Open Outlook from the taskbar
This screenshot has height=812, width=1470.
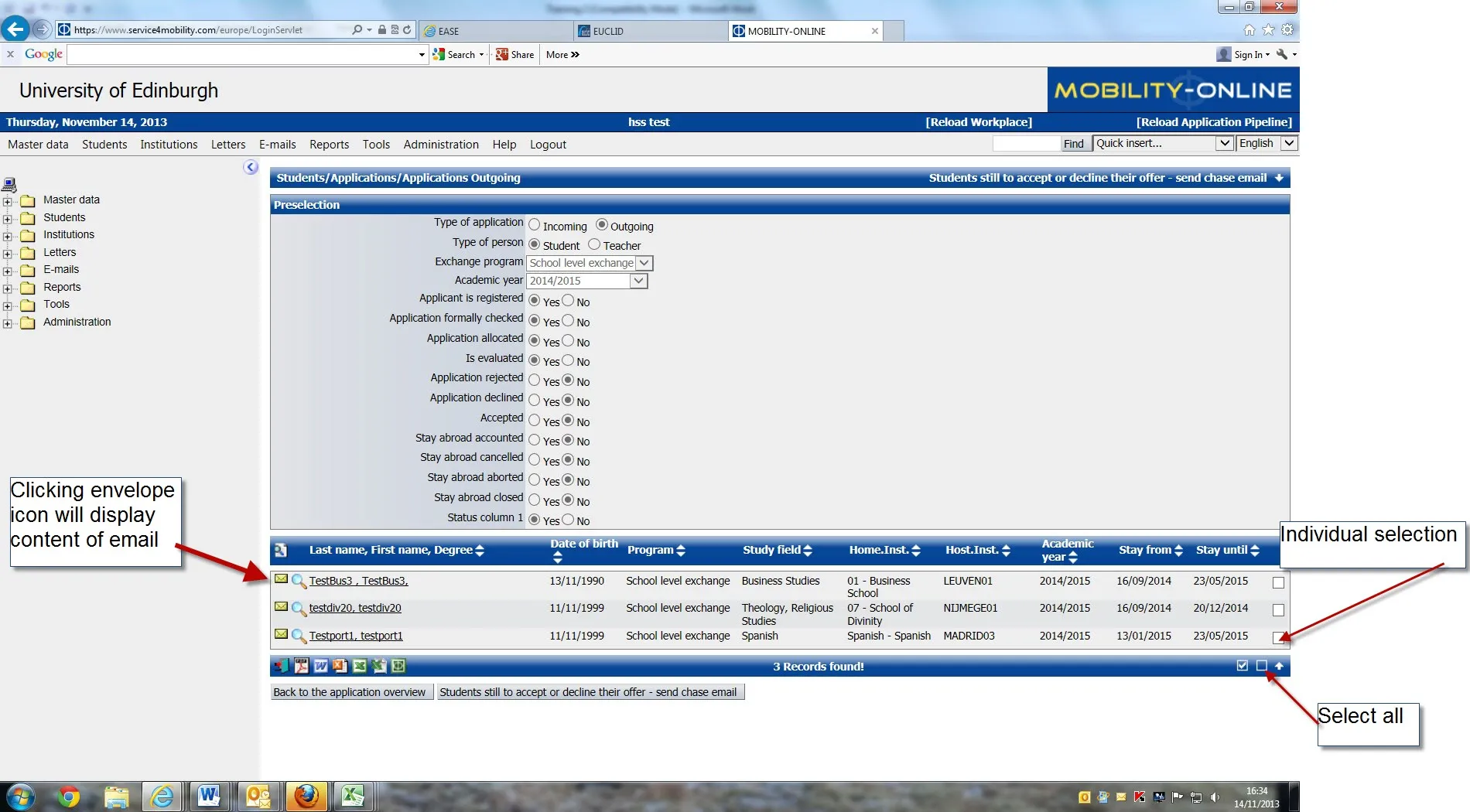pyautogui.click(x=259, y=796)
